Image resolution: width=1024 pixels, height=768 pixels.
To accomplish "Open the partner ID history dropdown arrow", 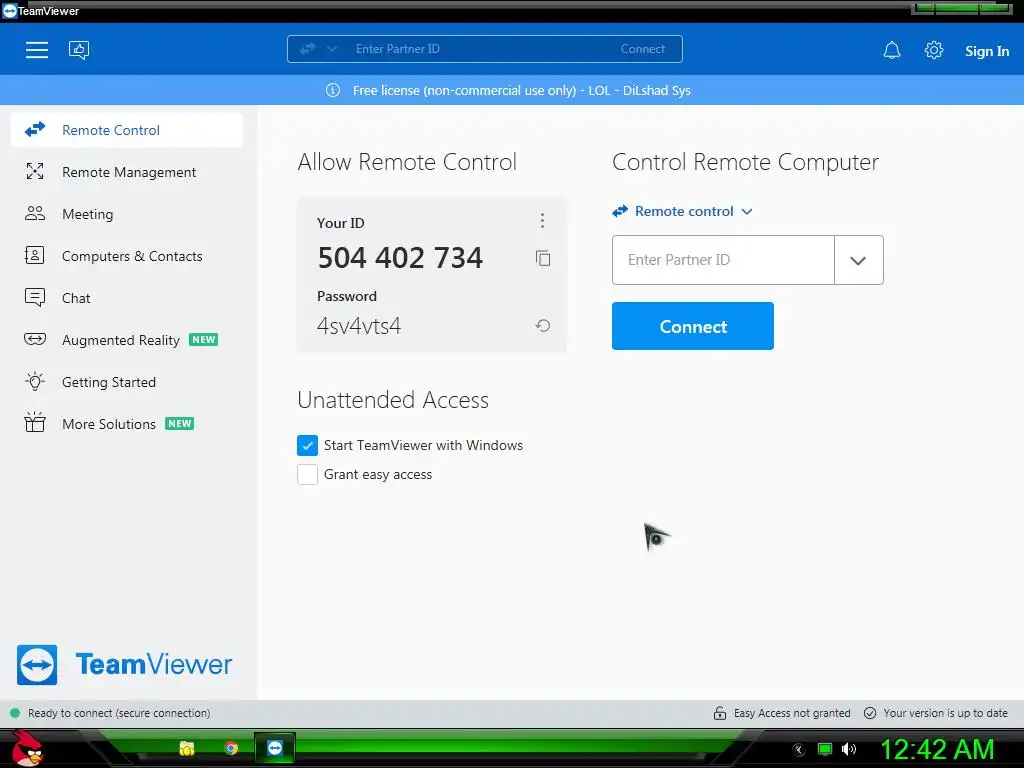I will [858, 260].
